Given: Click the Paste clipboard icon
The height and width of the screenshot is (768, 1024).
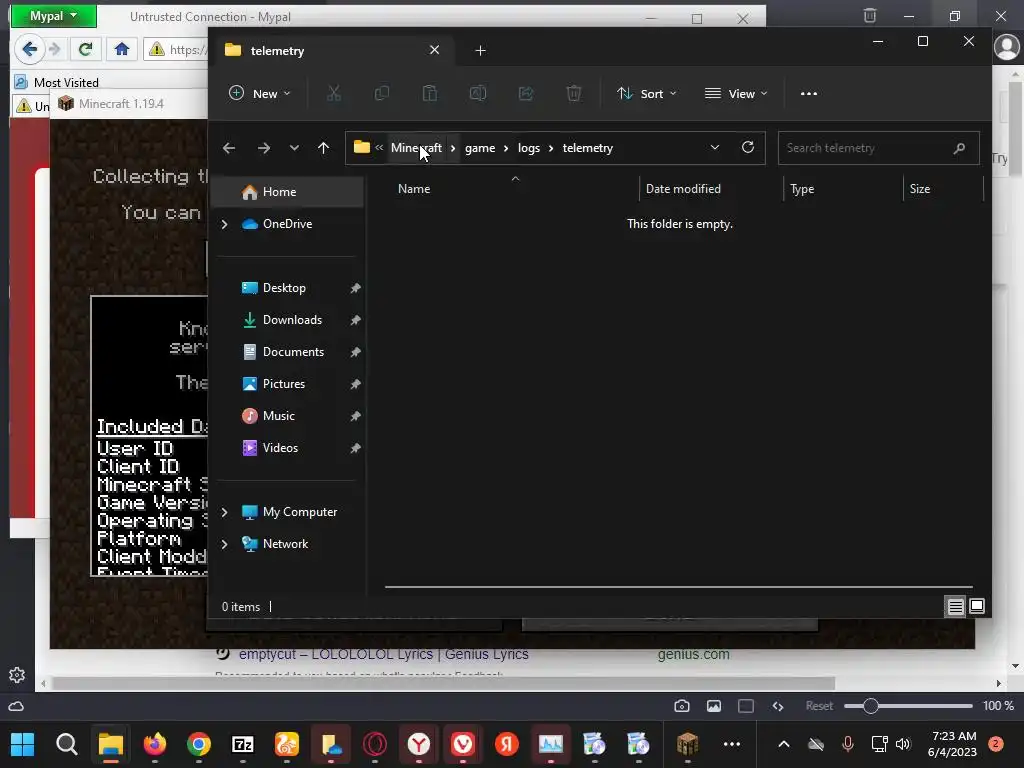Looking at the screenshot, I should click(x=430, y=93).
